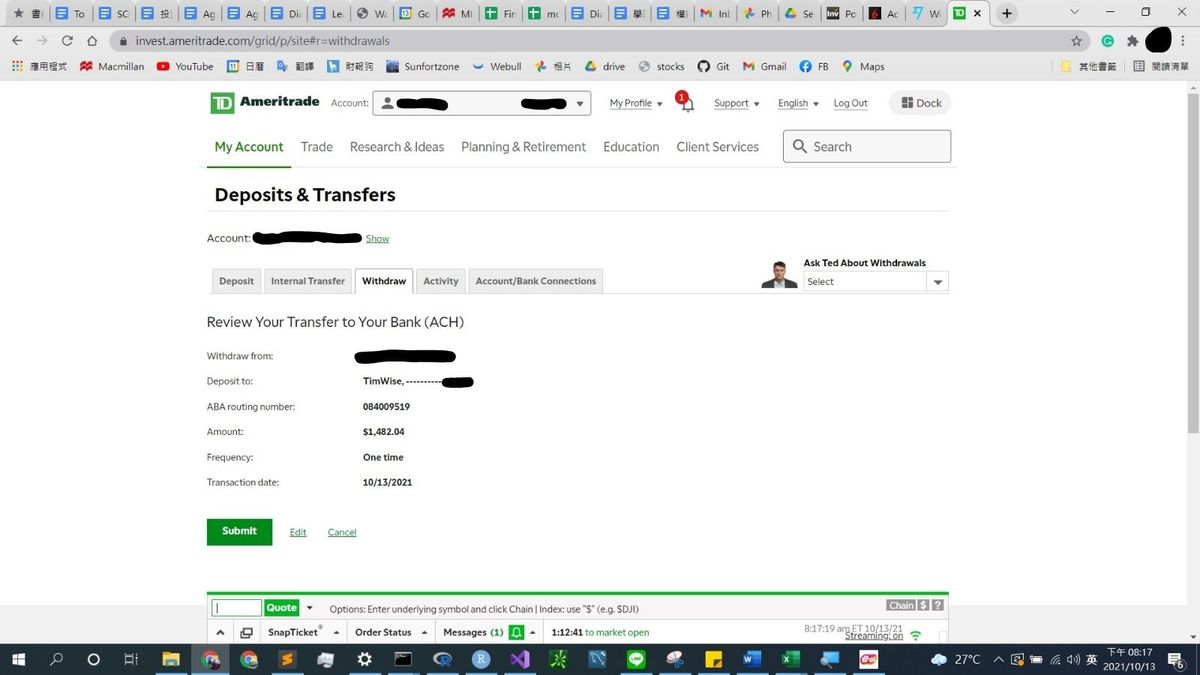The height and width of the screenshot is (675, 1200).
Task: Click the Chain button
Action: tap(901, 605)
